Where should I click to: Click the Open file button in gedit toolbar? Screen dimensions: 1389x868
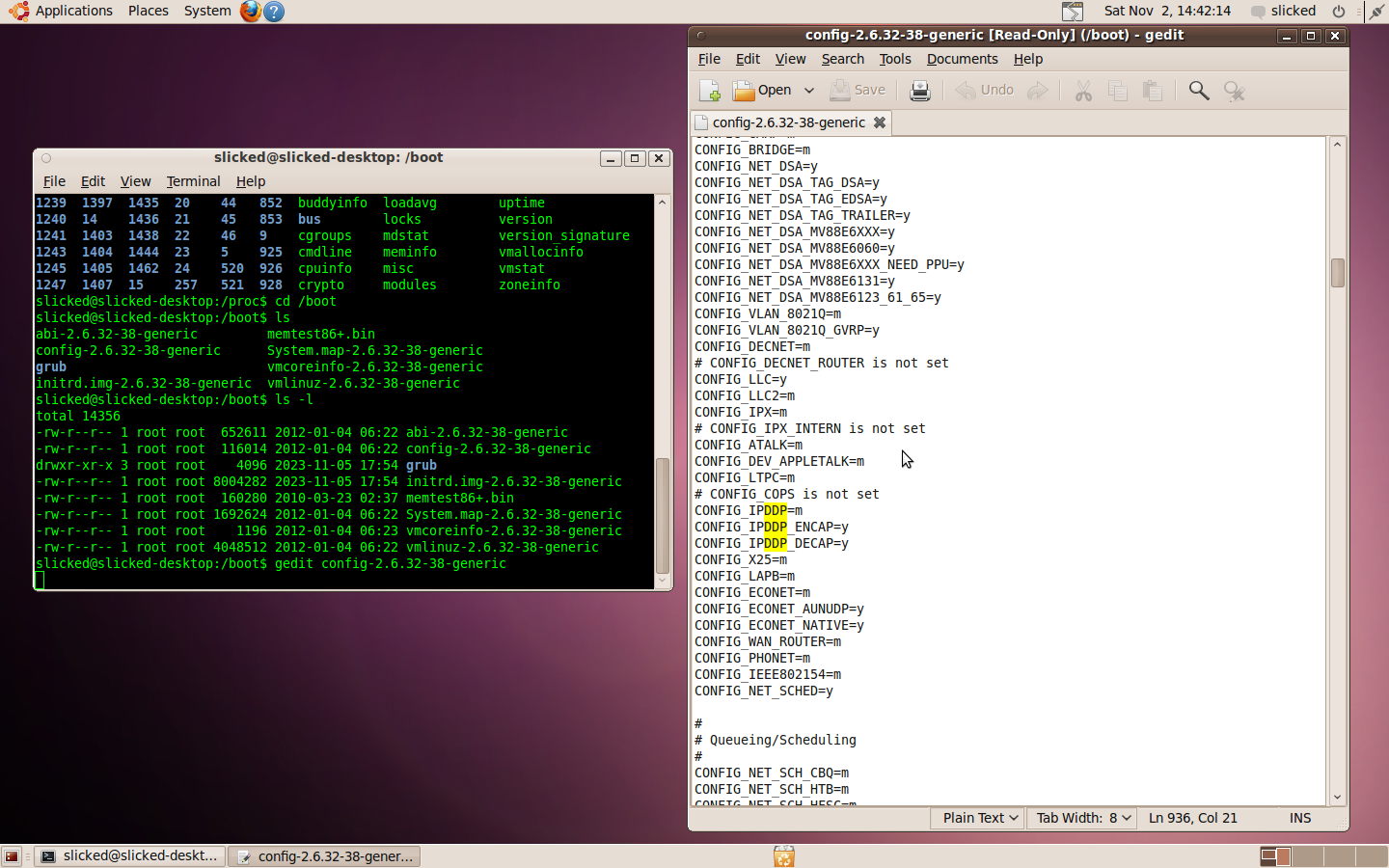pos(762,91)
